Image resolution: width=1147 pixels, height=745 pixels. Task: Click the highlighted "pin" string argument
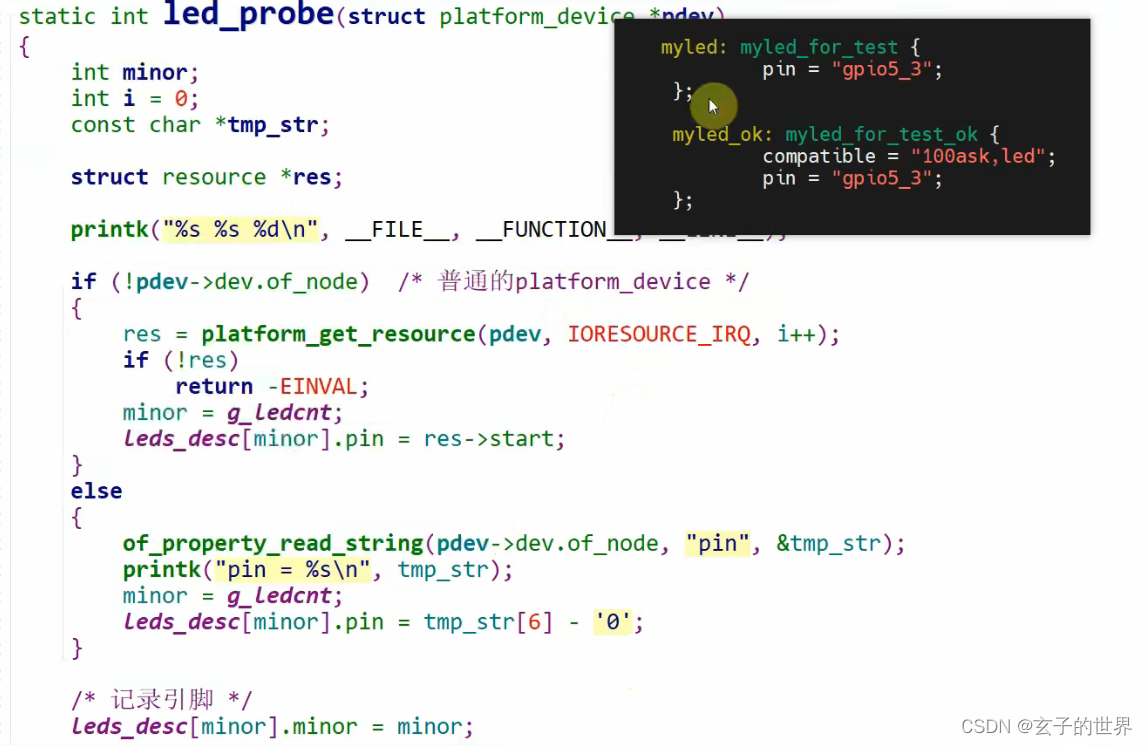pyautogui.click(x=718, y=544)
